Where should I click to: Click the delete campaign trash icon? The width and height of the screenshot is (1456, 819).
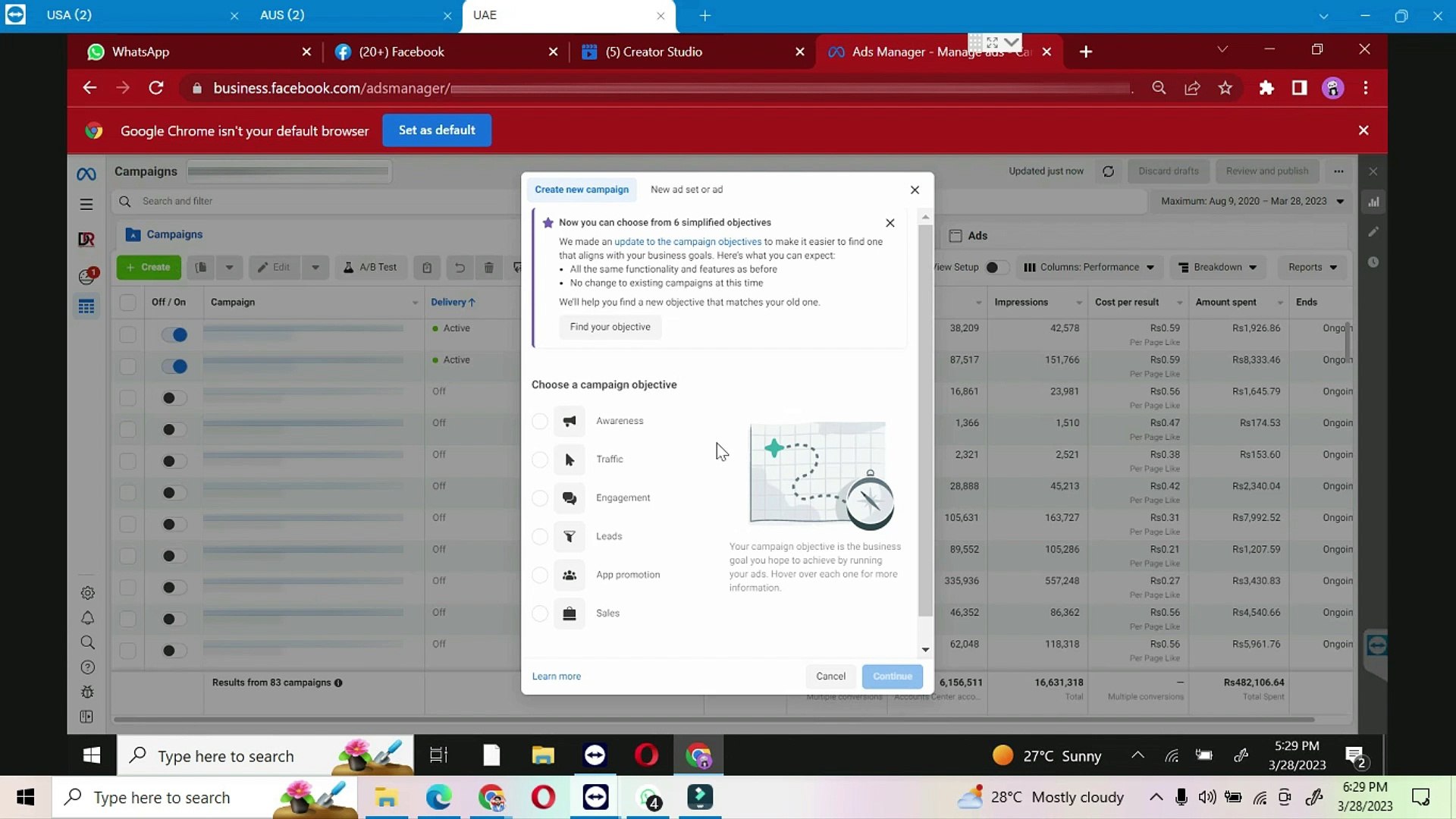click(489, 267)
